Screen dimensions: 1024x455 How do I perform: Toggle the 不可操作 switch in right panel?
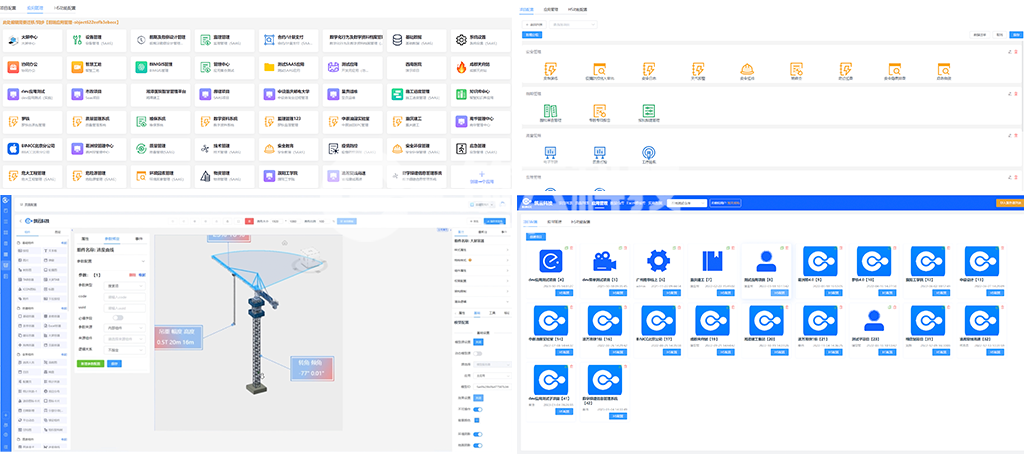pyautogui.click(x=477, y=409)
